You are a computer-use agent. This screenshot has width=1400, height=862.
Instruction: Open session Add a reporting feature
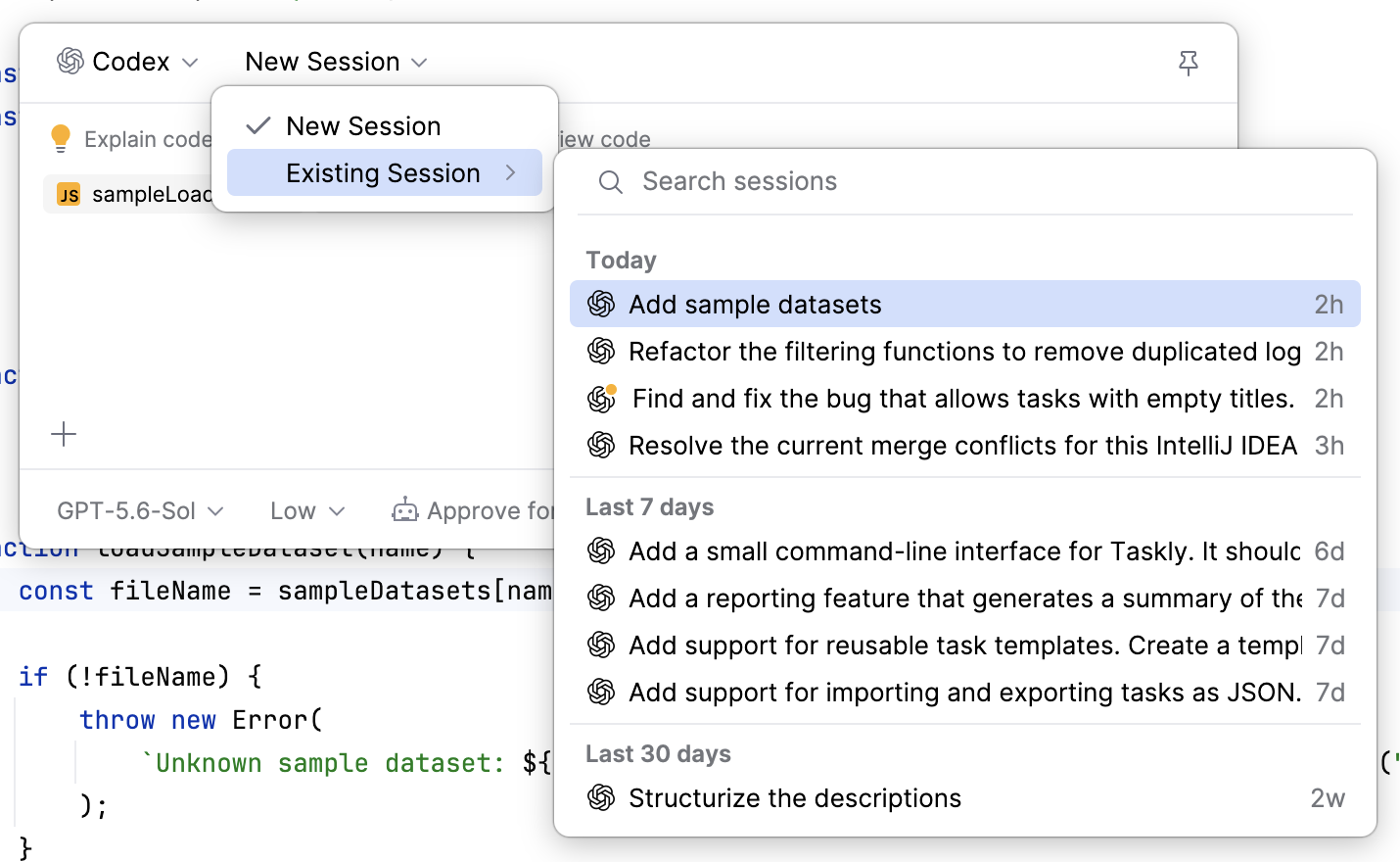[x=965, y=599]
